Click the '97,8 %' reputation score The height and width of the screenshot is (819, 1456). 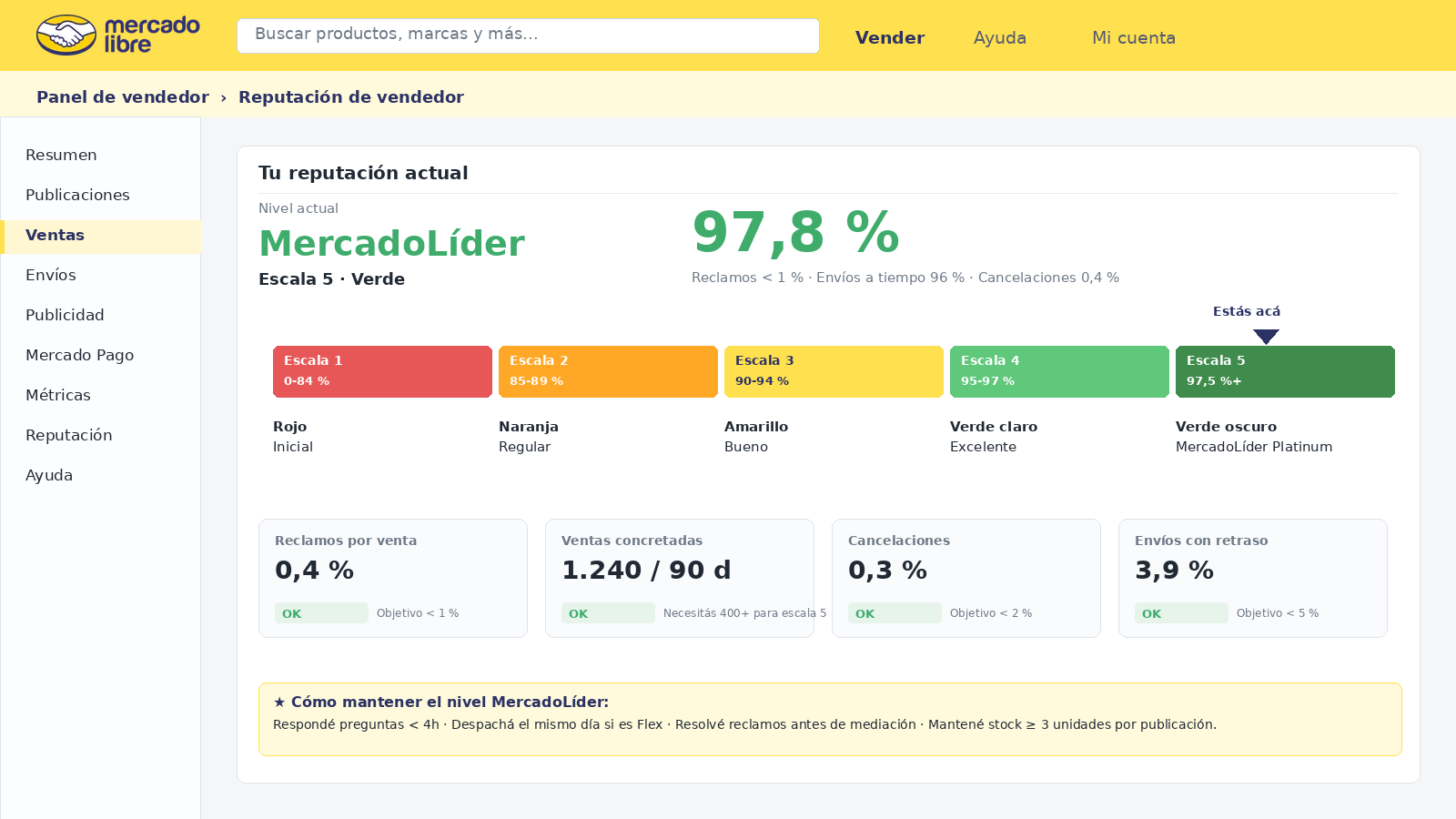pos(796,232)
